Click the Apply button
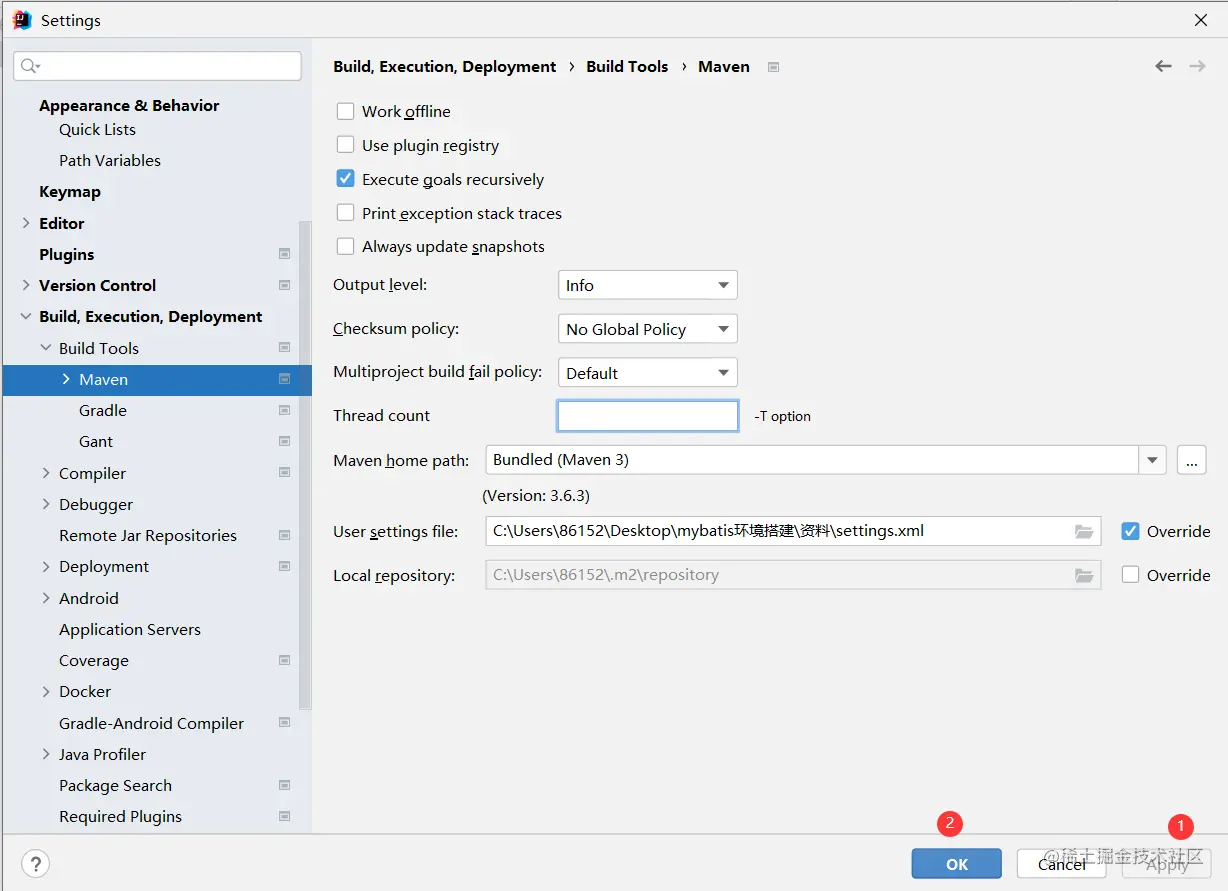Image resolution: width=1228 pixels, height=891 pixels. [x=1167, y=864]
